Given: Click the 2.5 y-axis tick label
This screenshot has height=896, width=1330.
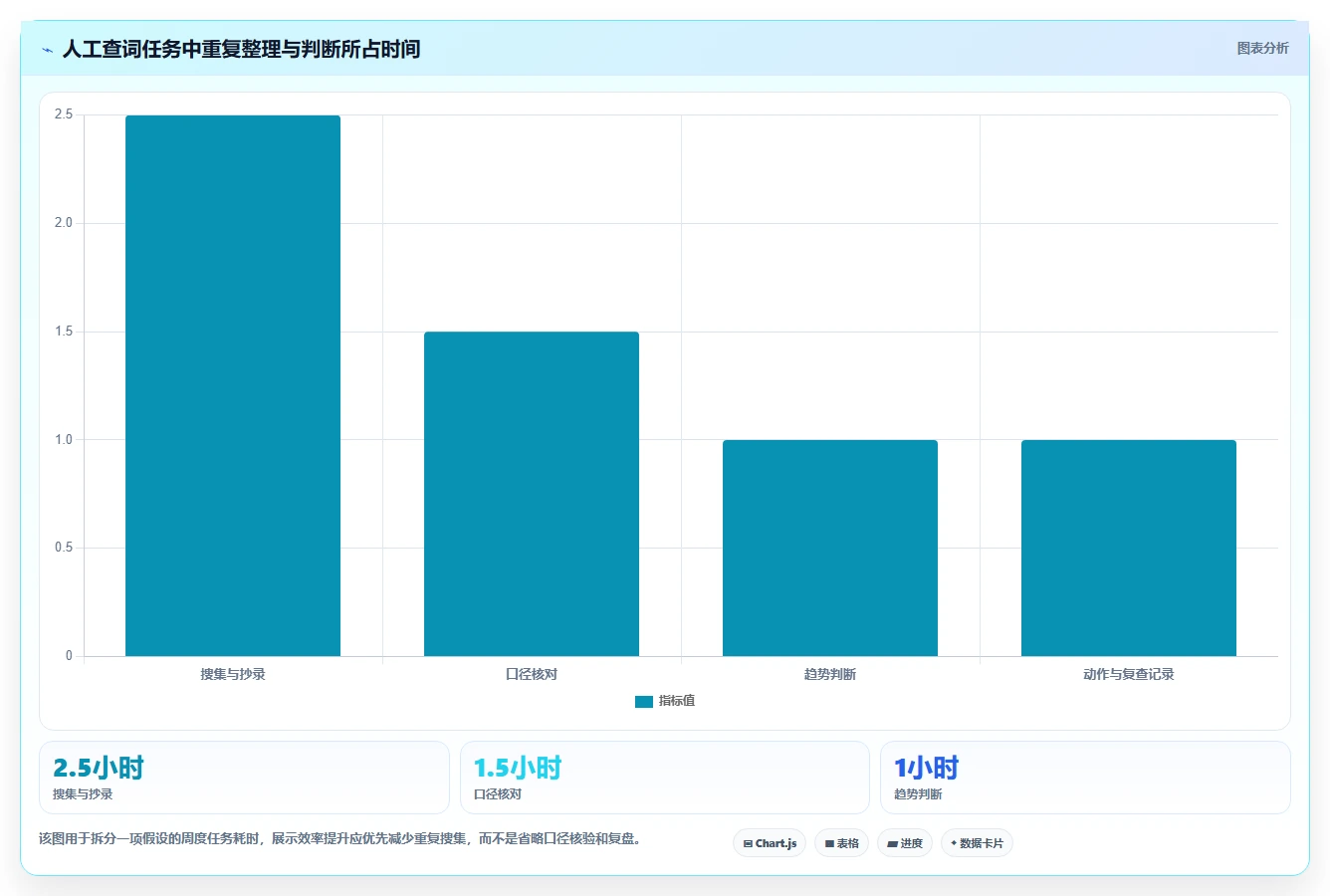Looking at the screenshot, I should (64, 114).
